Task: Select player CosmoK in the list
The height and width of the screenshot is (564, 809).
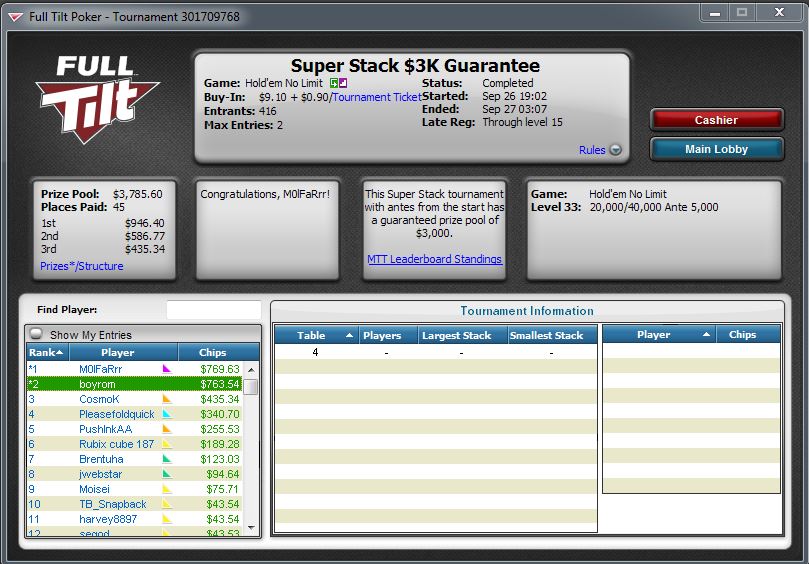Action: click(134, 399)
